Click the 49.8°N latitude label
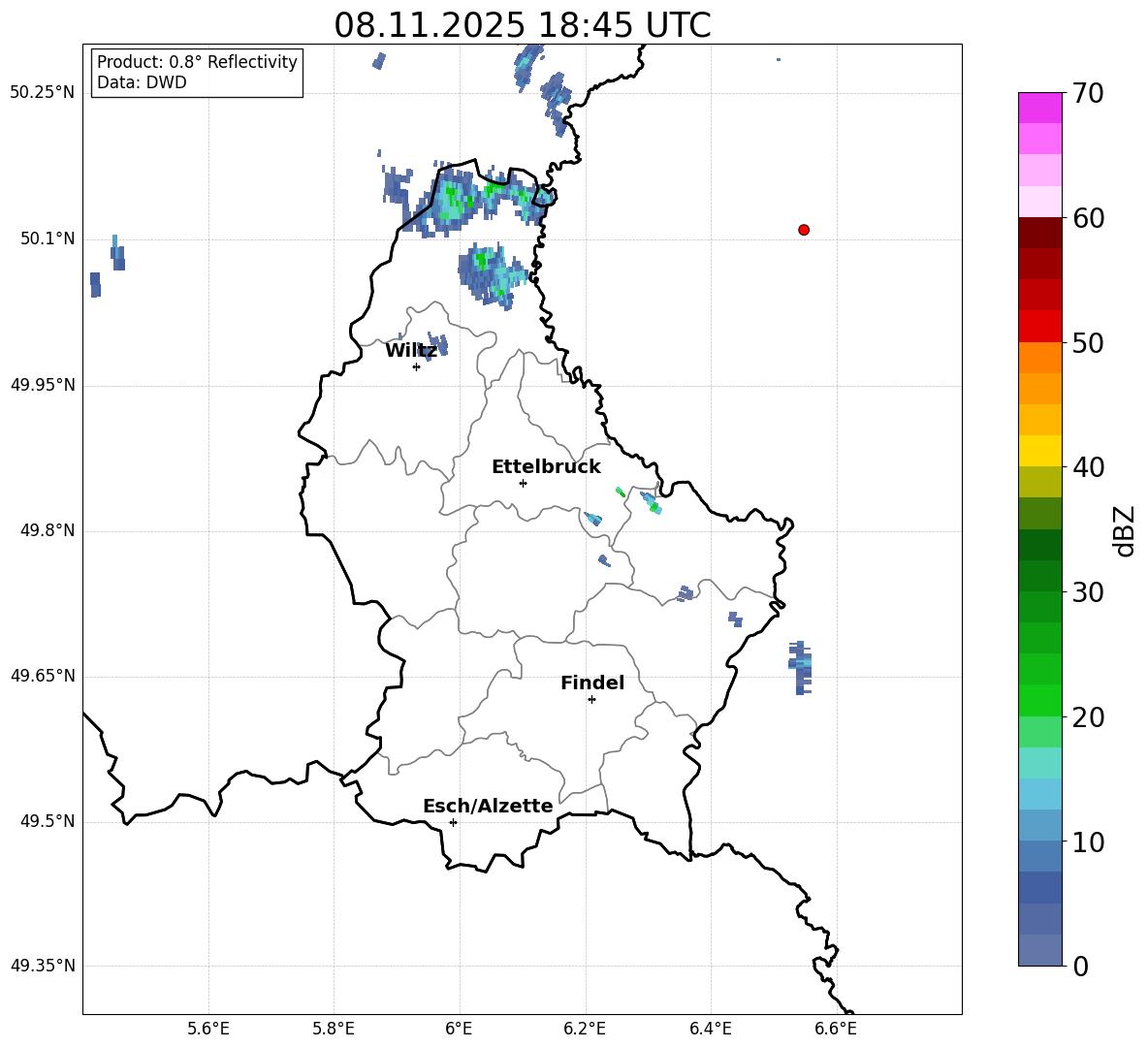The image size is (1148, 1048). coord(48,530)
